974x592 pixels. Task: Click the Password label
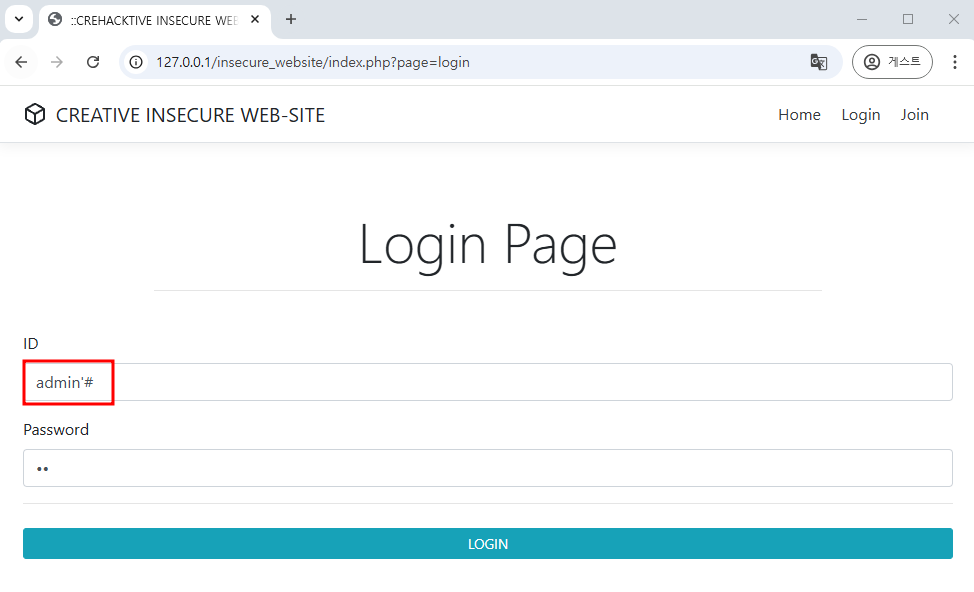pos(56,430)
